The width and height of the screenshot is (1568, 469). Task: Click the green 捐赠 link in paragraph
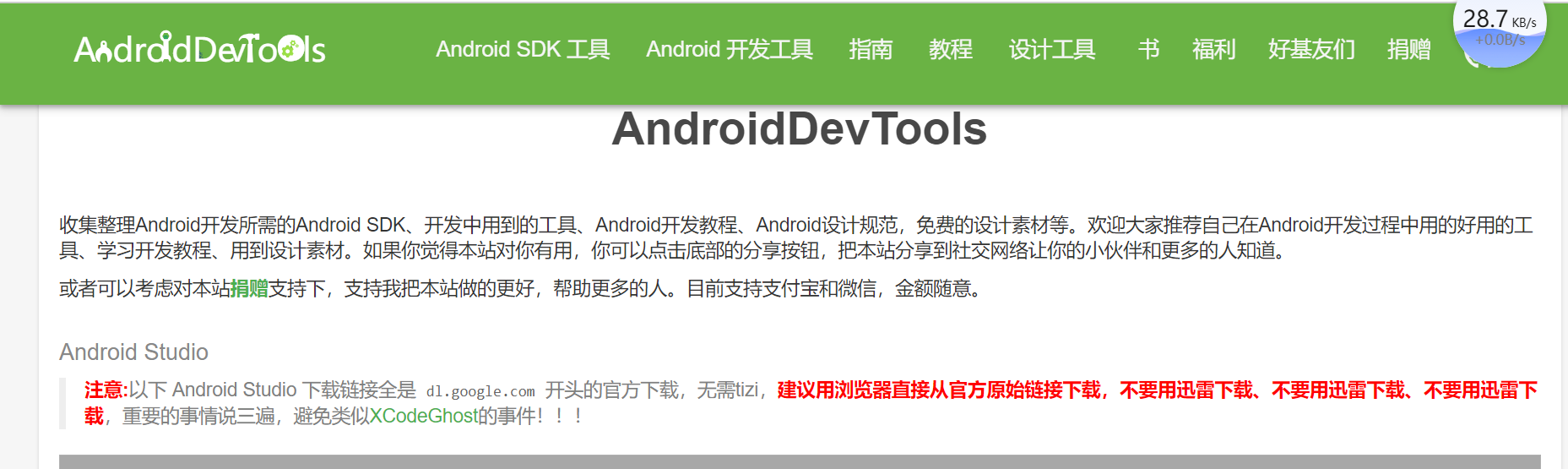point(249,289)
